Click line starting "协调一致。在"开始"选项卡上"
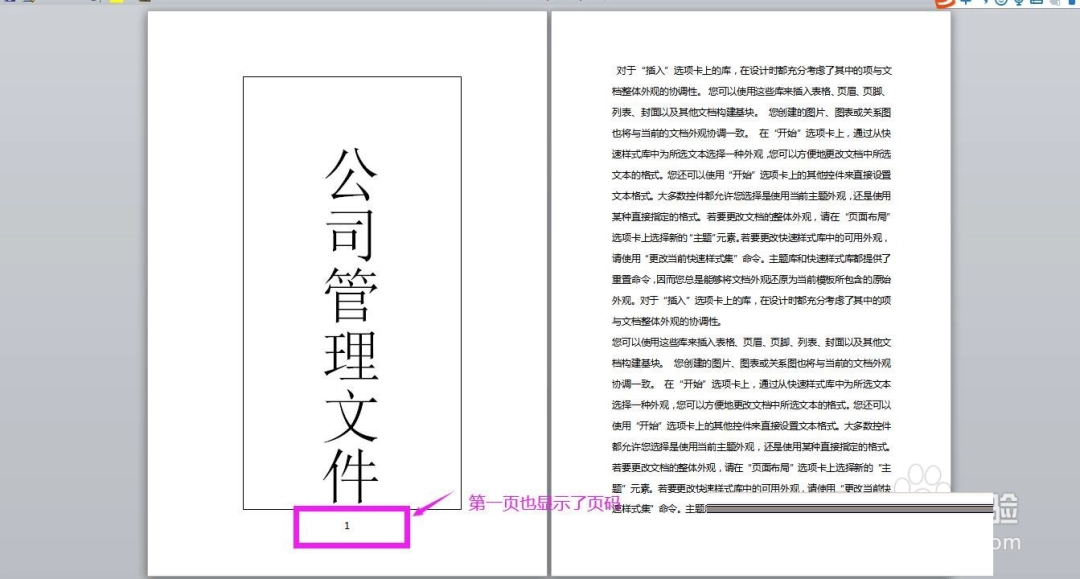Screen dimensions: 1080x579 click(x=751, y=383)
